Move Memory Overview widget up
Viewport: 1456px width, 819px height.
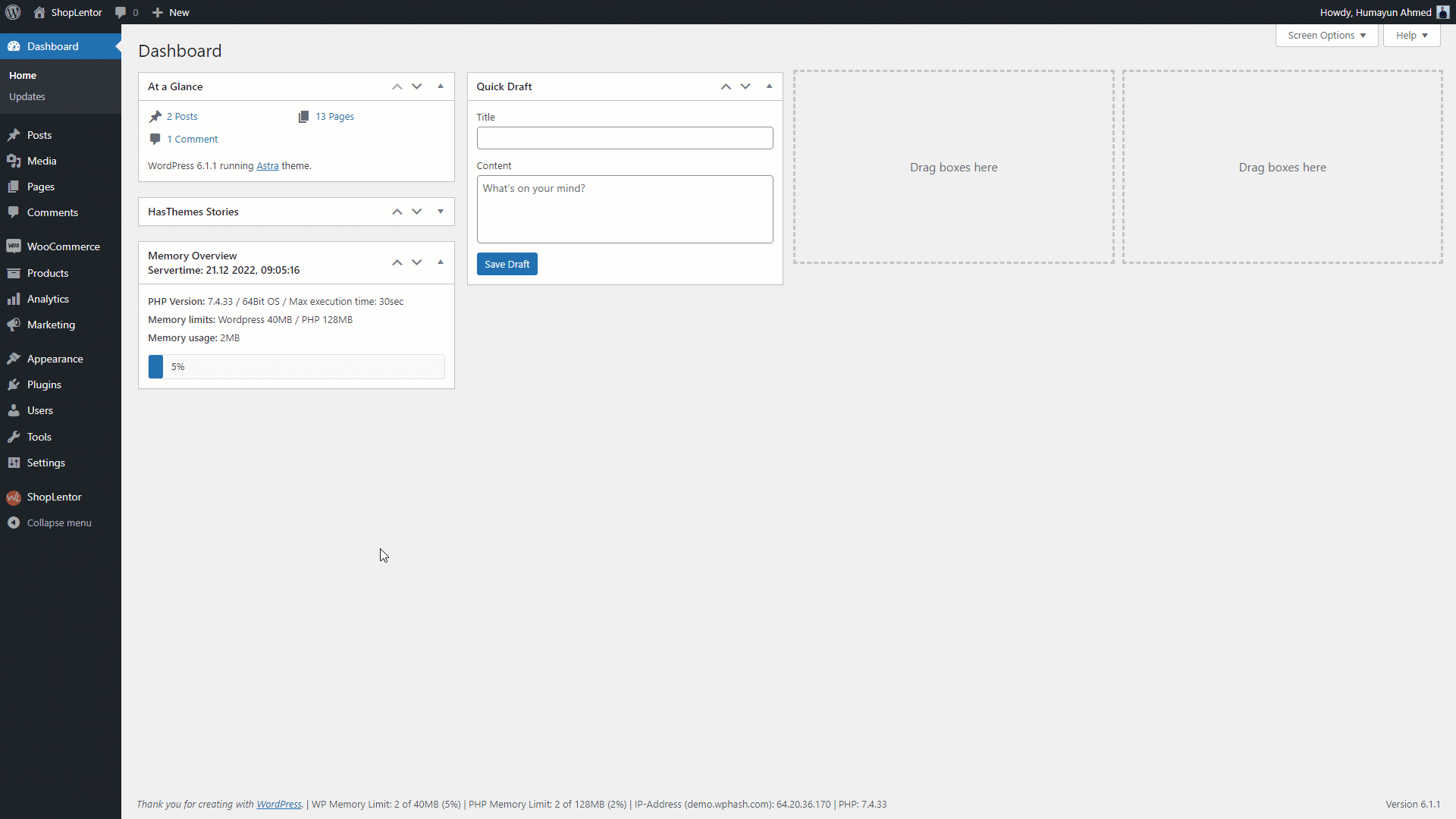[397, 262]
